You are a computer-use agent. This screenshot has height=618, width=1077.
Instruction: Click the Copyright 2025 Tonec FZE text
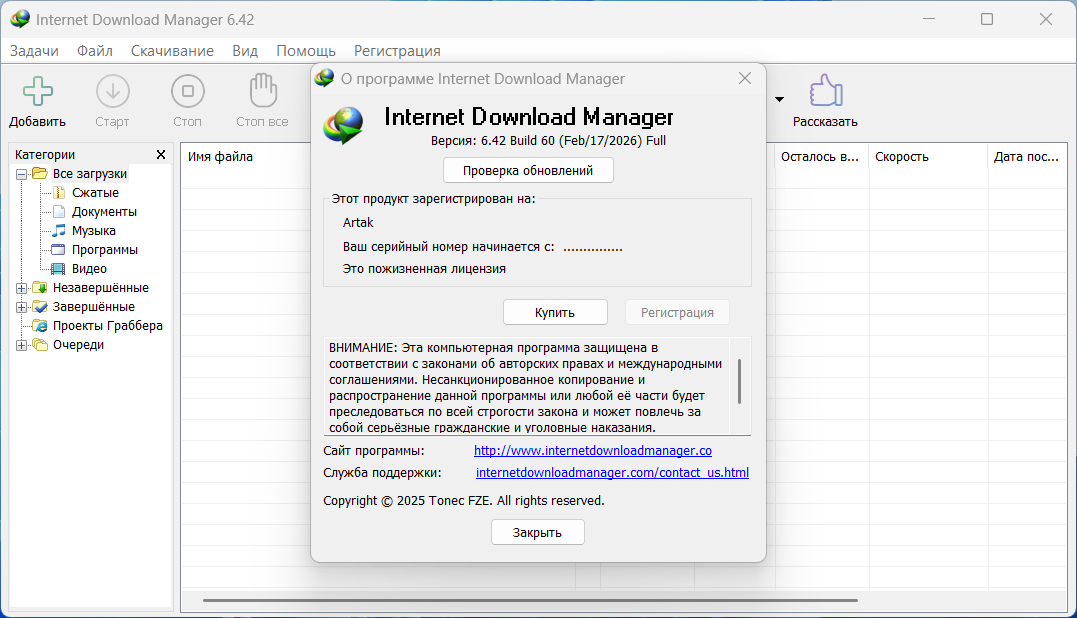464,501
